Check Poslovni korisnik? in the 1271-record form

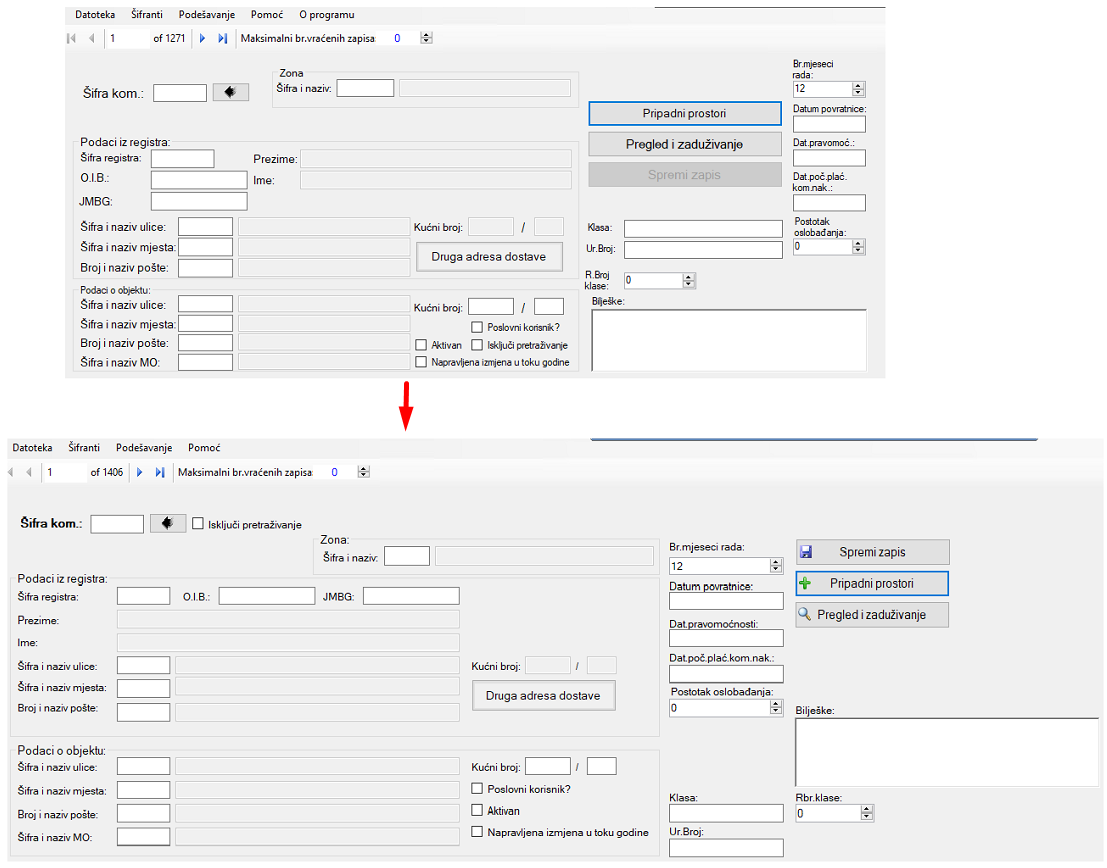tap(477, 327)
